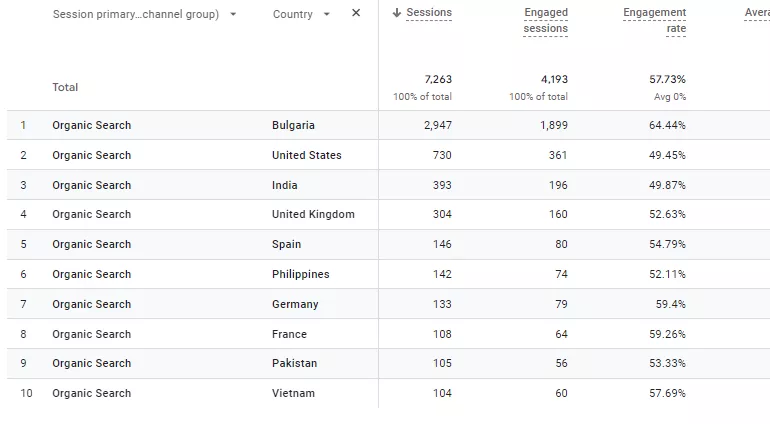Click the Pakistan country cell
Screen dimensions: 770x424
pyautogui.click(x=295, y=363)
